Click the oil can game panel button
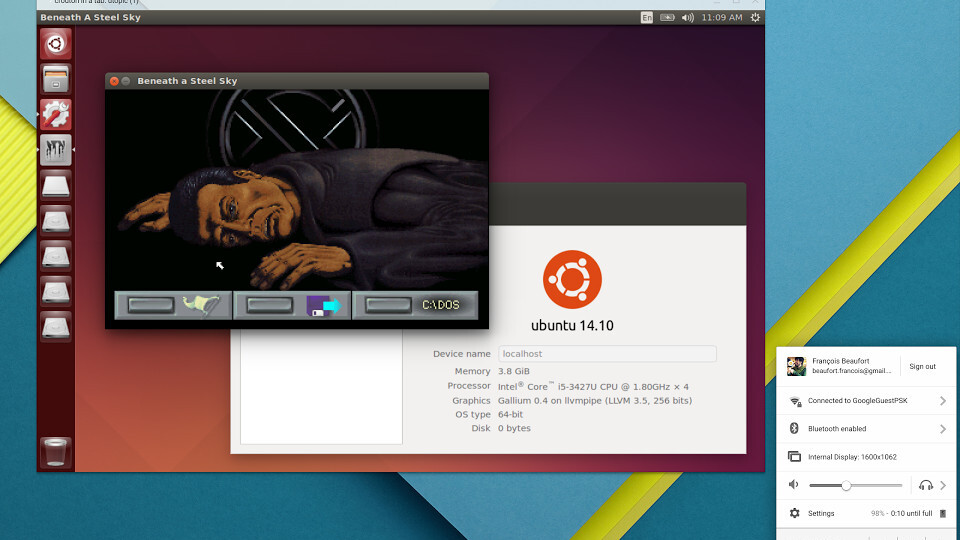The image size is (960, 540). tap(174, 305)
